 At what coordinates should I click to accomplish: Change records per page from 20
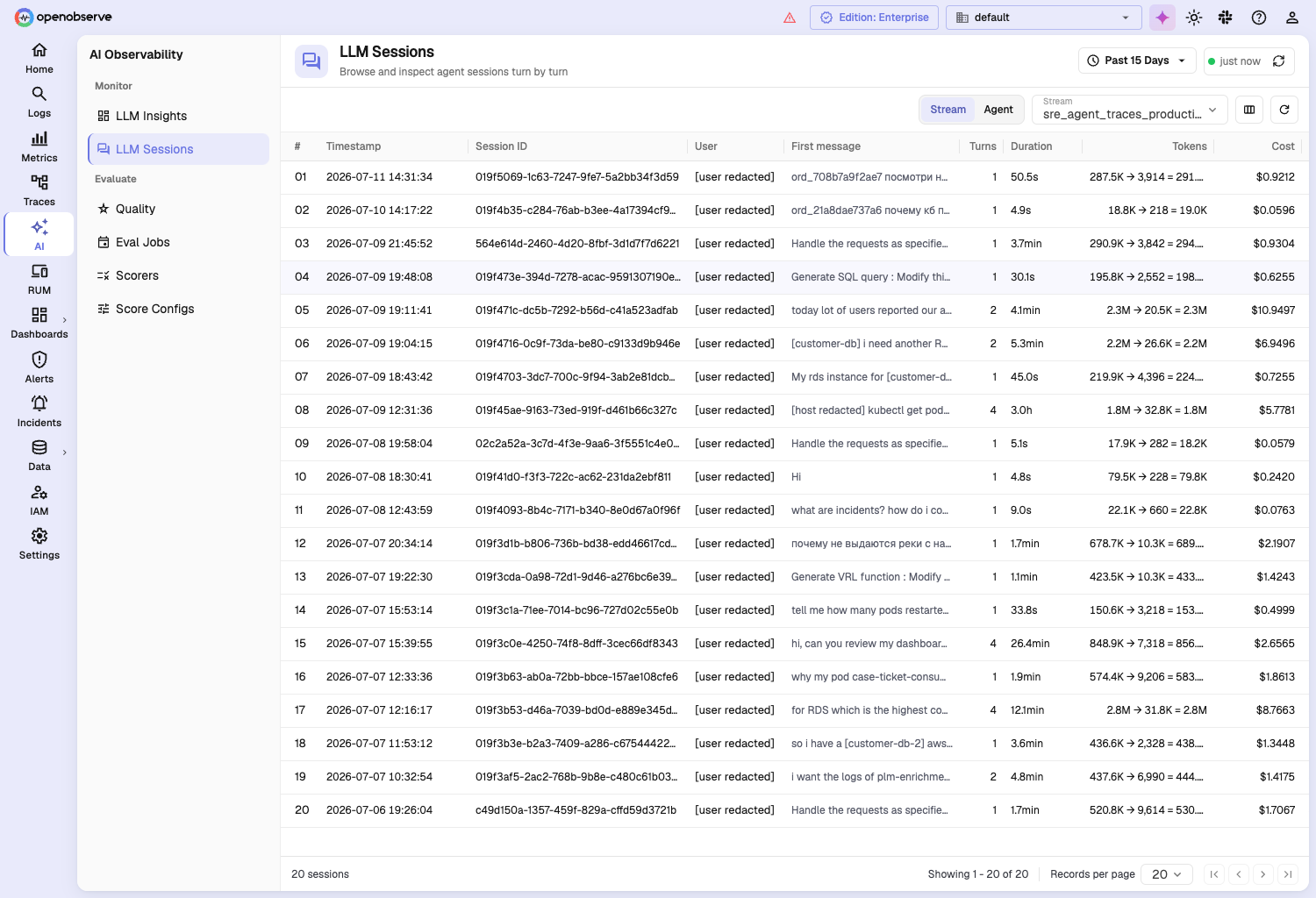[x=1167, y=874]
